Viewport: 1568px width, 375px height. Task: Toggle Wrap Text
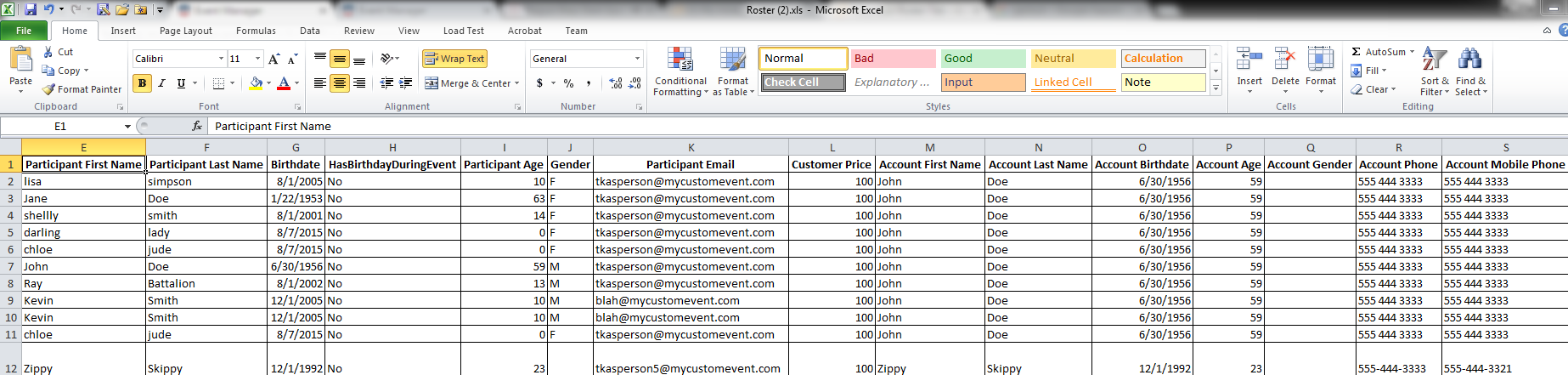coord(454,59)
